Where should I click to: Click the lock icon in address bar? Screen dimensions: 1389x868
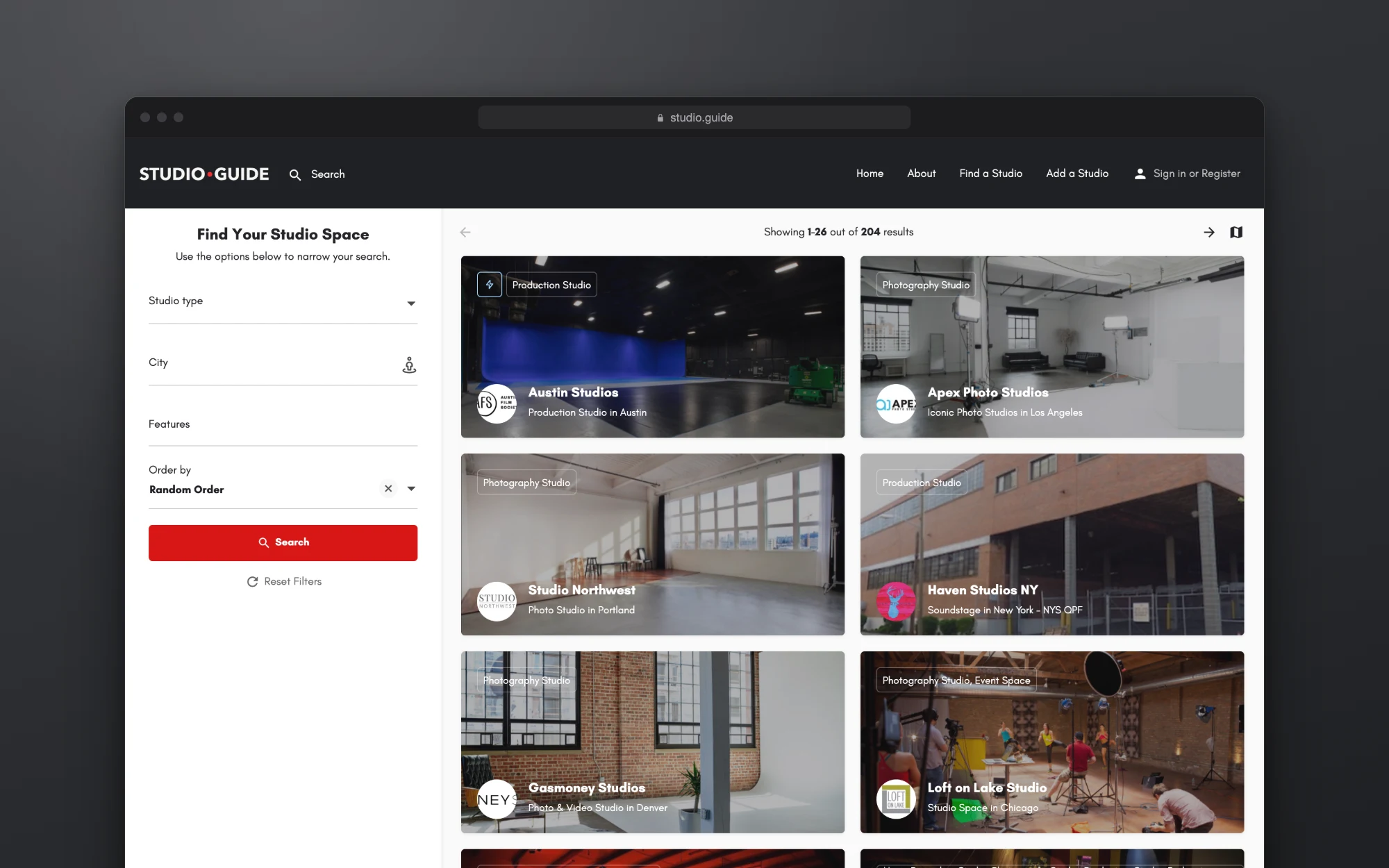(660, 118)
